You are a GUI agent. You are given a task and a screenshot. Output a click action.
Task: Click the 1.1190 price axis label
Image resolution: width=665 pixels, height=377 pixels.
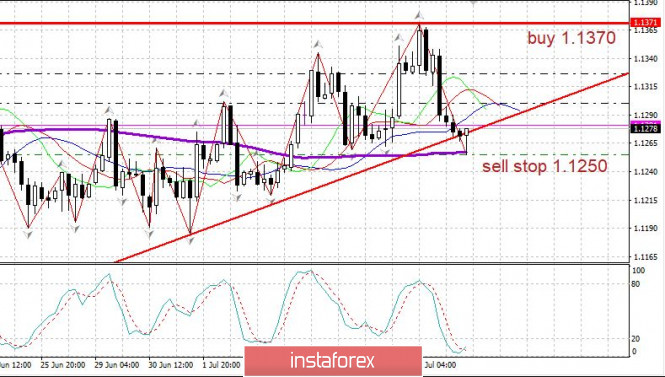click(645, 228)
